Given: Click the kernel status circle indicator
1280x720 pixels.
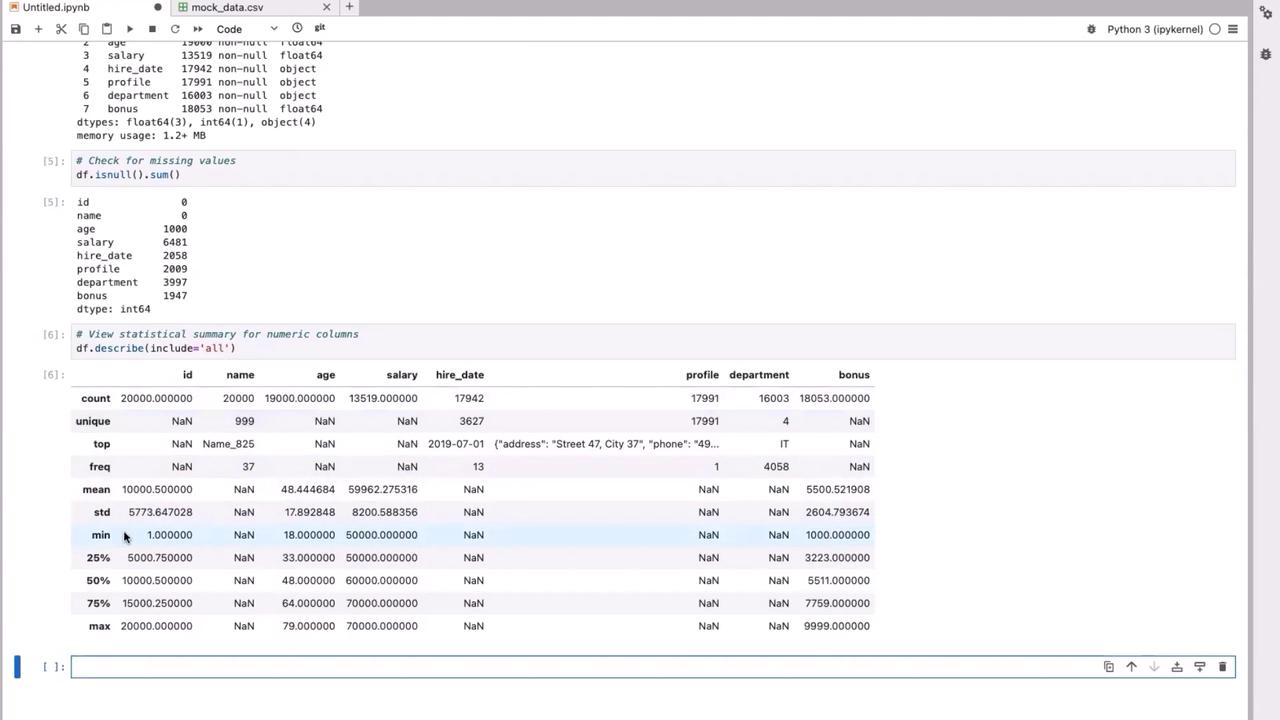Looking at the screenshot, I should (1215, 29).
